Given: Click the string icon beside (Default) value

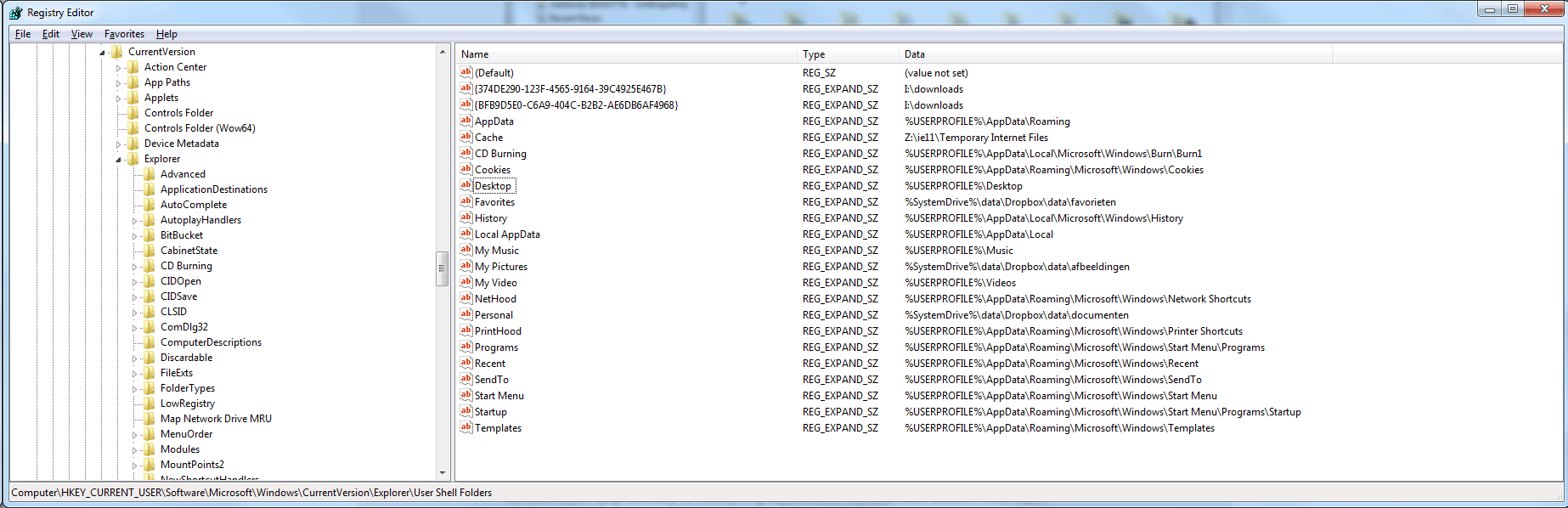Looking at the screenshot, I should coord(465,72).
